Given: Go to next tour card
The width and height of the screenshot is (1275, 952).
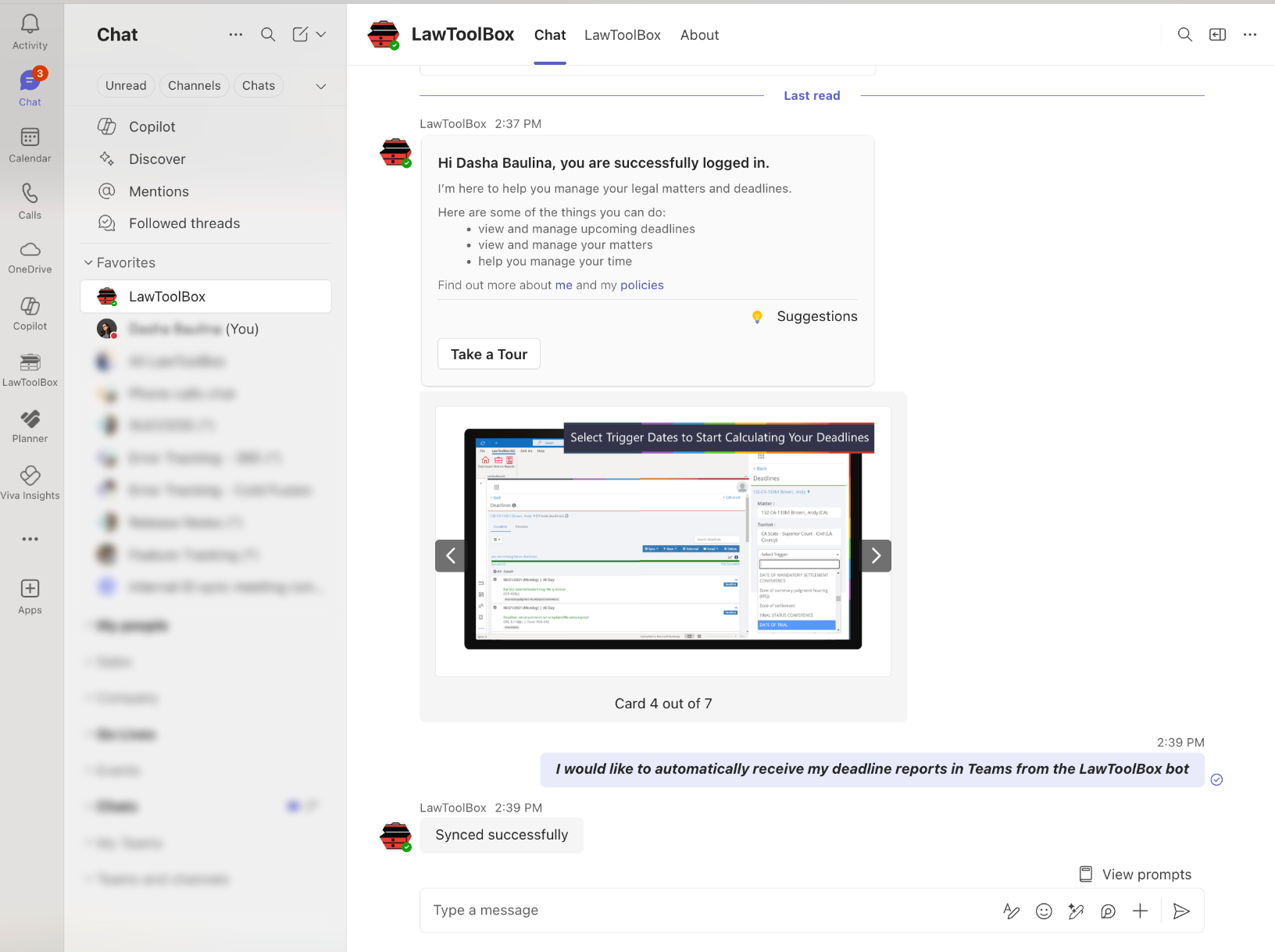Looking at the screenshot, I should pyautogui.click(x=877, y=556).
